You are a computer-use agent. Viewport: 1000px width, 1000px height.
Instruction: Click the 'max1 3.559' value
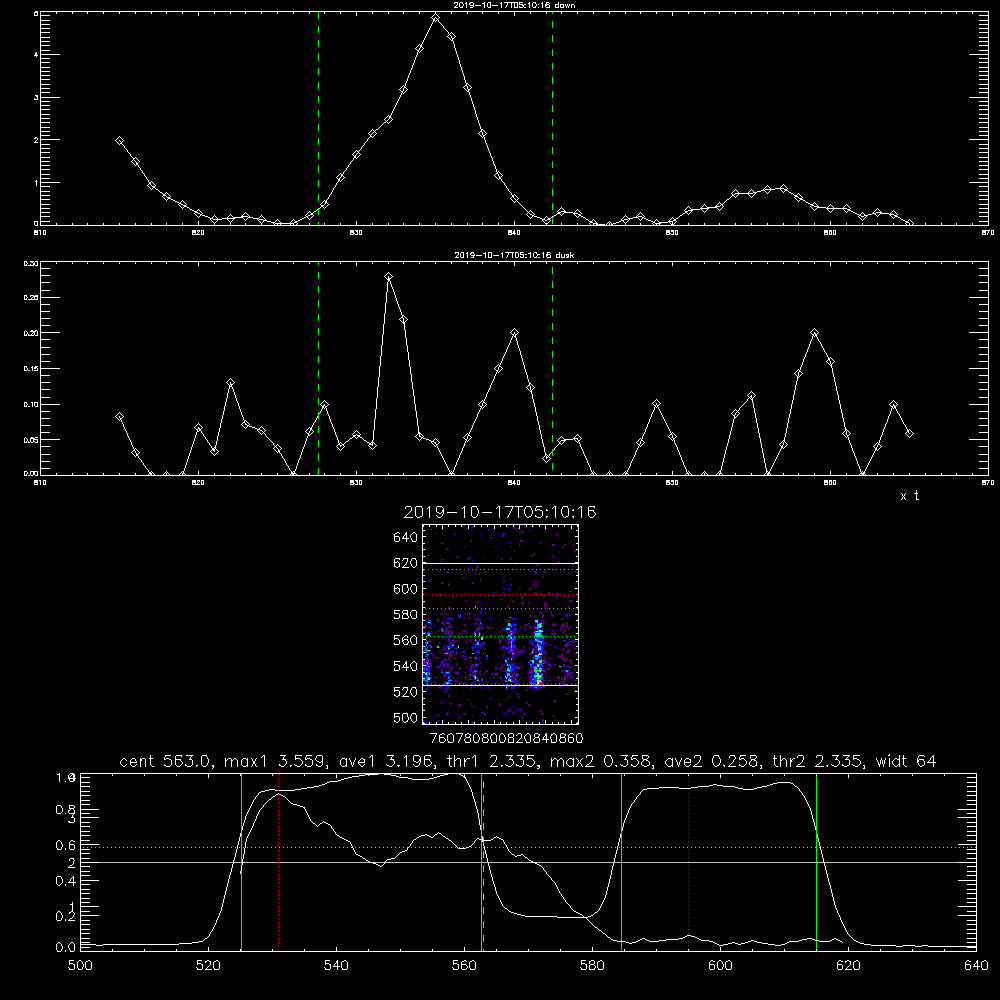(x=274, y=761)
